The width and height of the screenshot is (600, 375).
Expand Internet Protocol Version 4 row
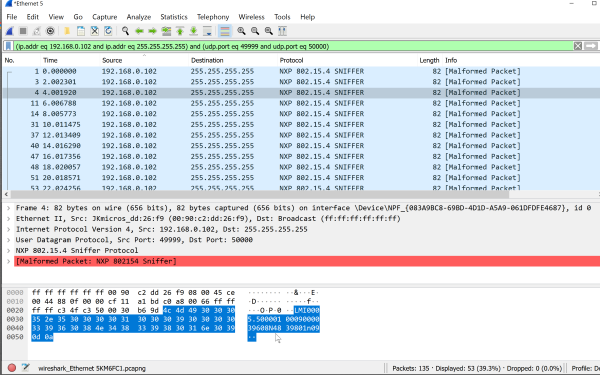click(x=8, y=229)
